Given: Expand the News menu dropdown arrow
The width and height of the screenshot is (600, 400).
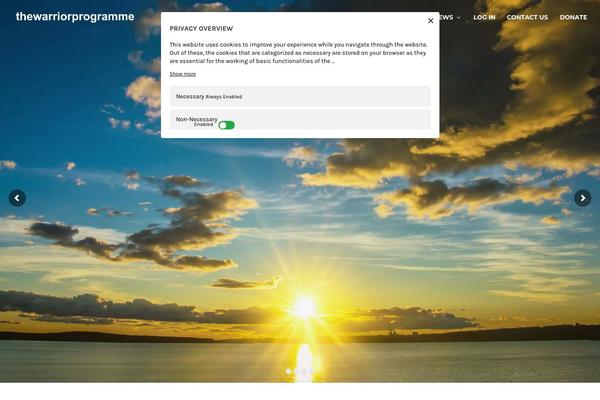Looking at the screenshot, I should click(458, 18).
